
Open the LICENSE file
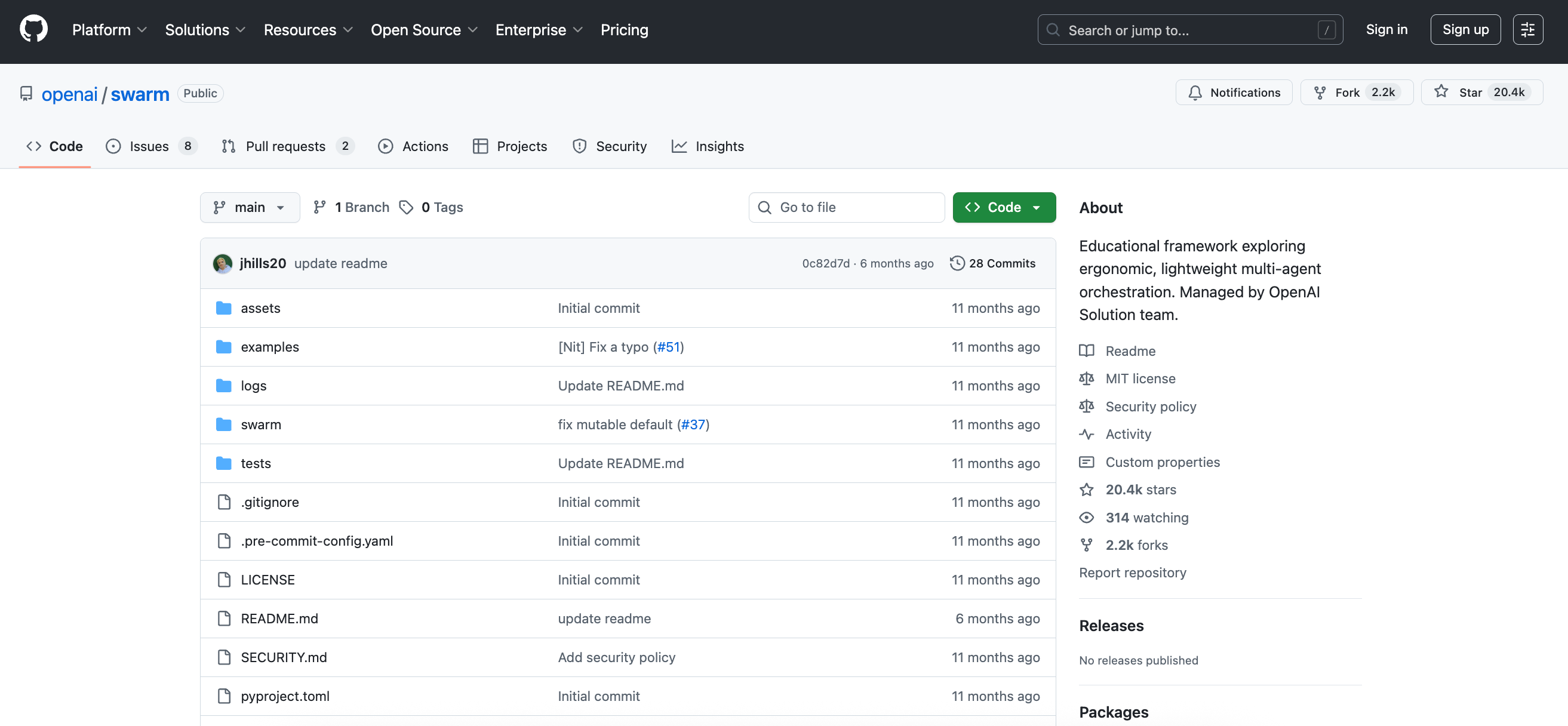(268, 580)
